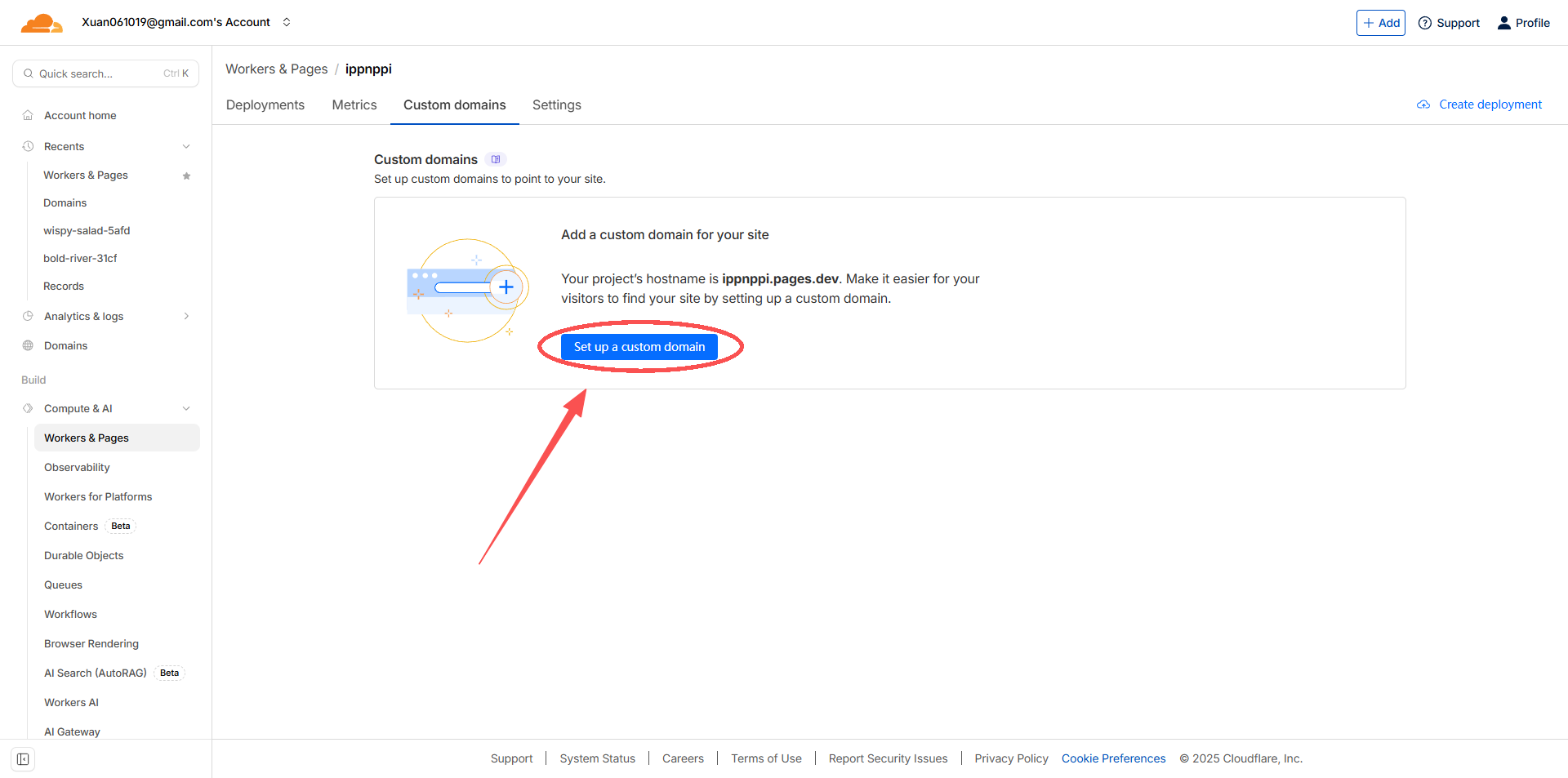Click the custom domain illustration
This screenshot has height=778, width=1568.
click(468, 291)
